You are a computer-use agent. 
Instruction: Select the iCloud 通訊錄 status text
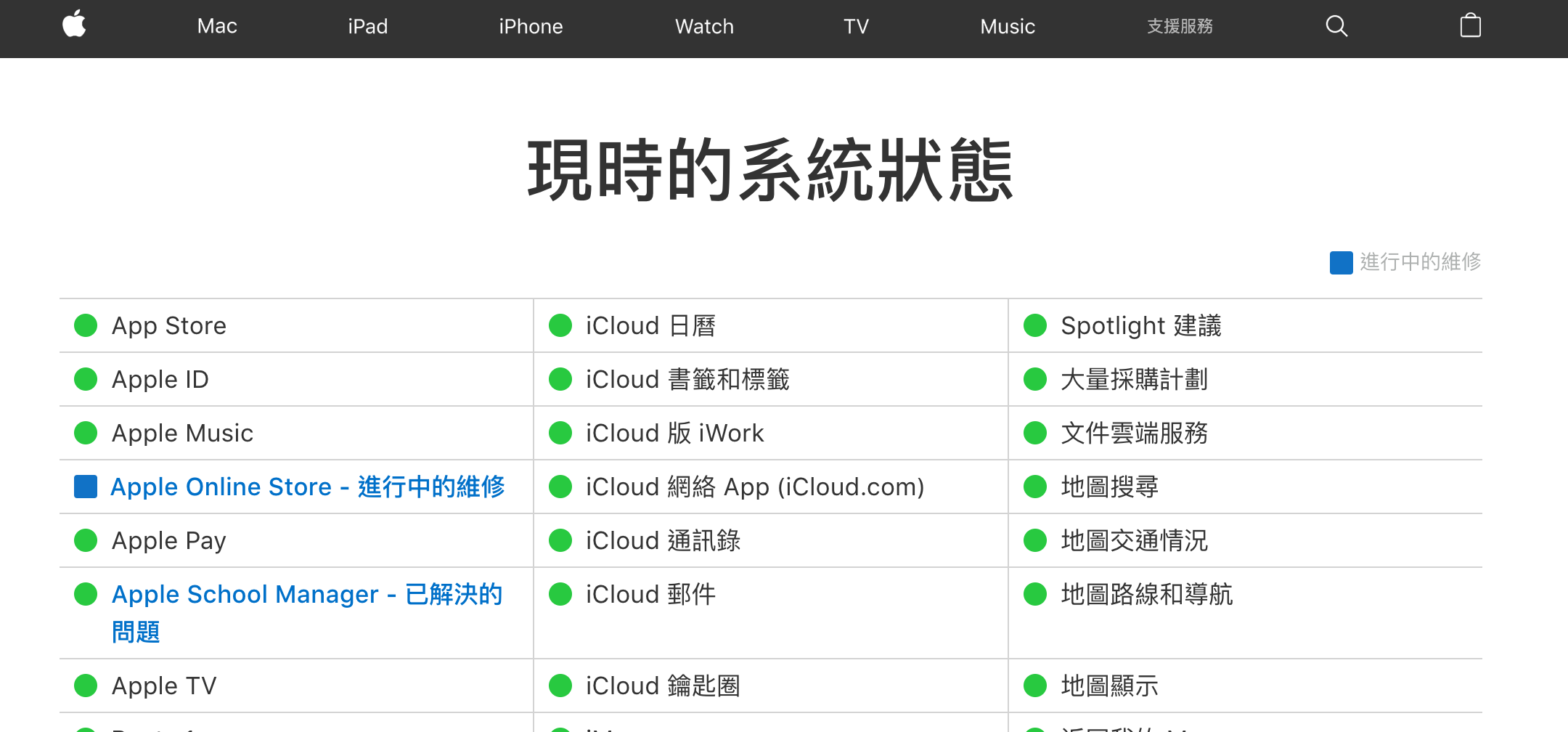click(x=663, y=540)
